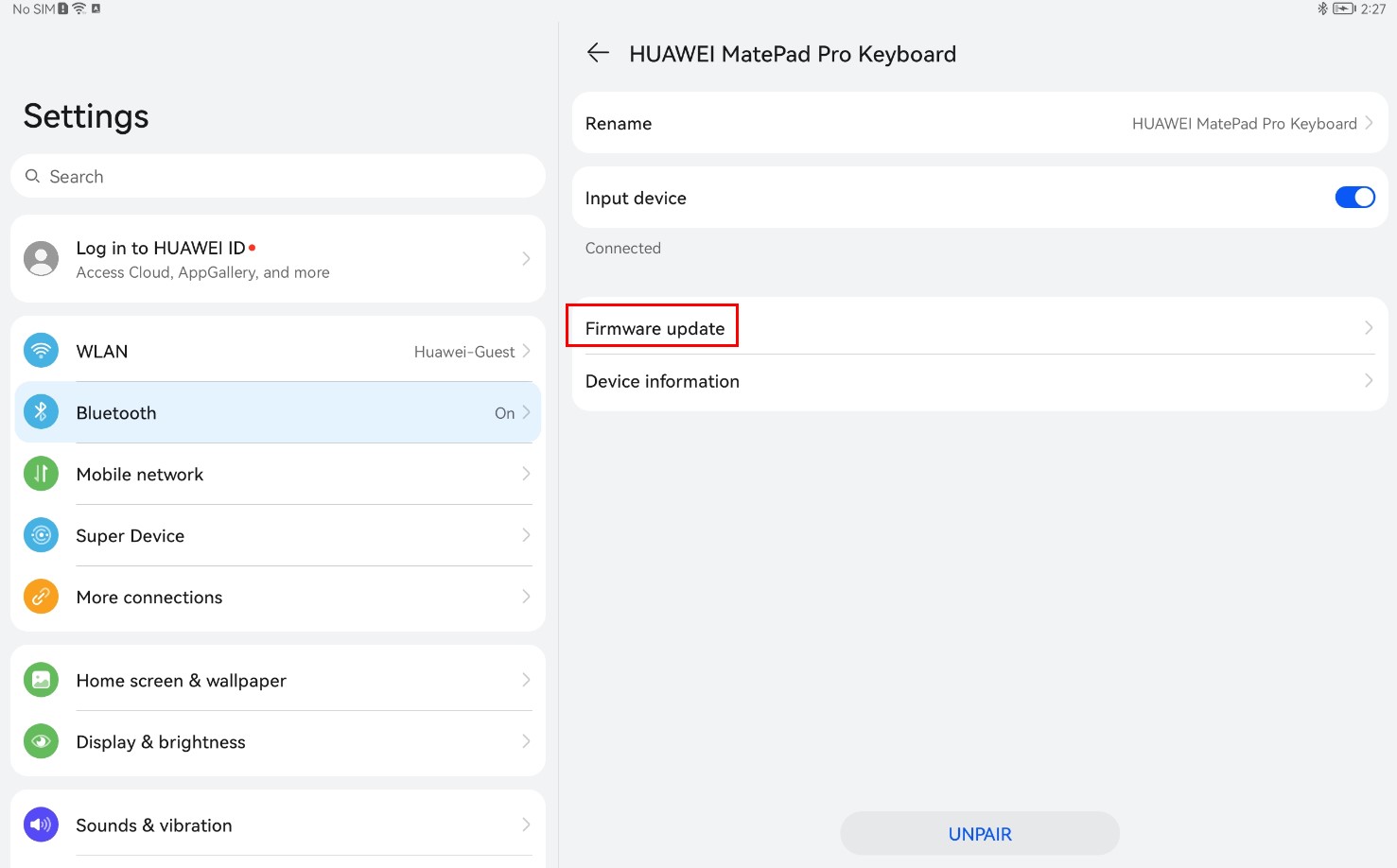Screen dimensions: 1397x868
Task: Tap the HUAWEI ID profile avatar
Action: 41,258
